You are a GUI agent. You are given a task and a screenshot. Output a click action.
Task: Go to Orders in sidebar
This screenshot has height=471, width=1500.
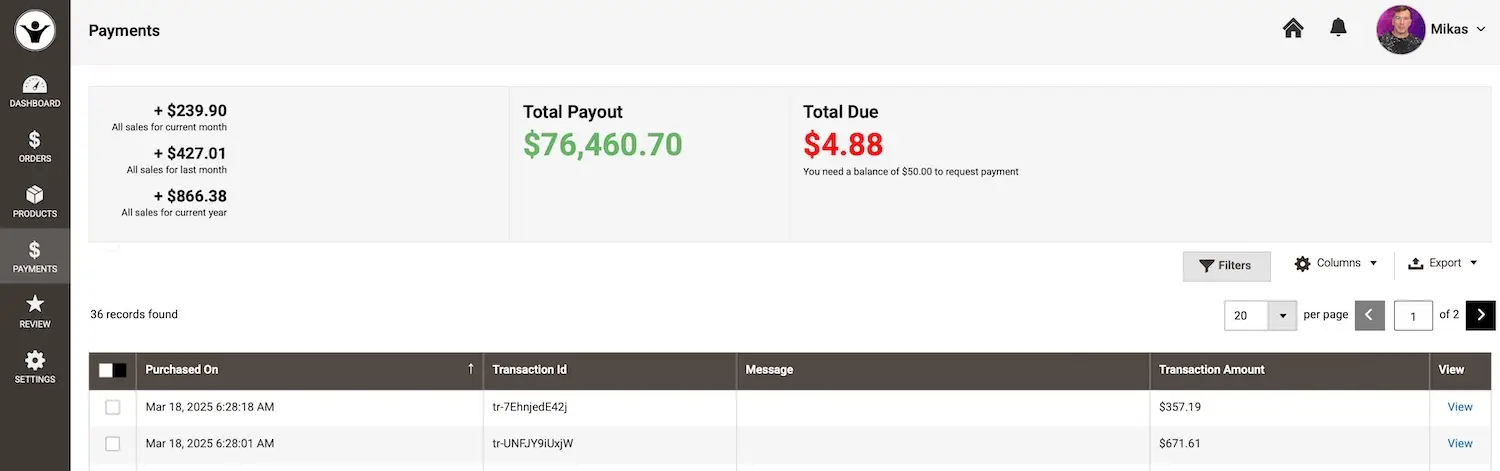(x=35, y=147)
